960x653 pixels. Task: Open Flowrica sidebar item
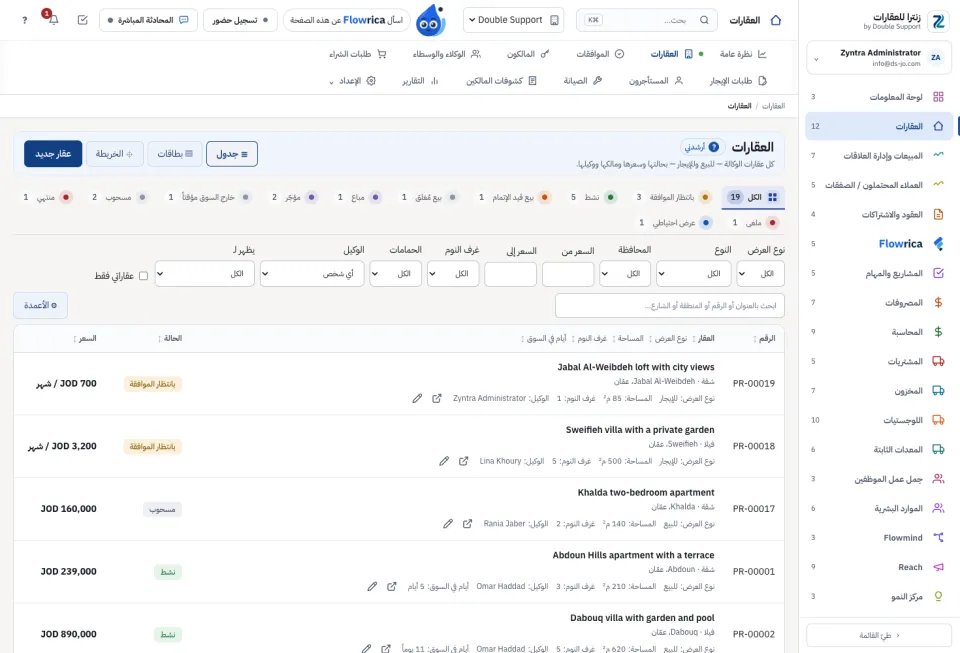pos(879,244)
